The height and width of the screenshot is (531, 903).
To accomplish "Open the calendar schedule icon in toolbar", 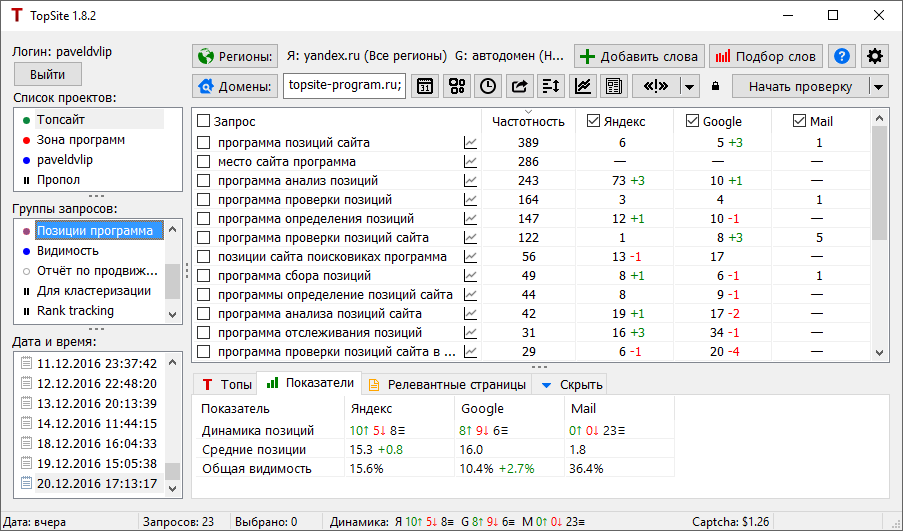I will click(425, 86).
